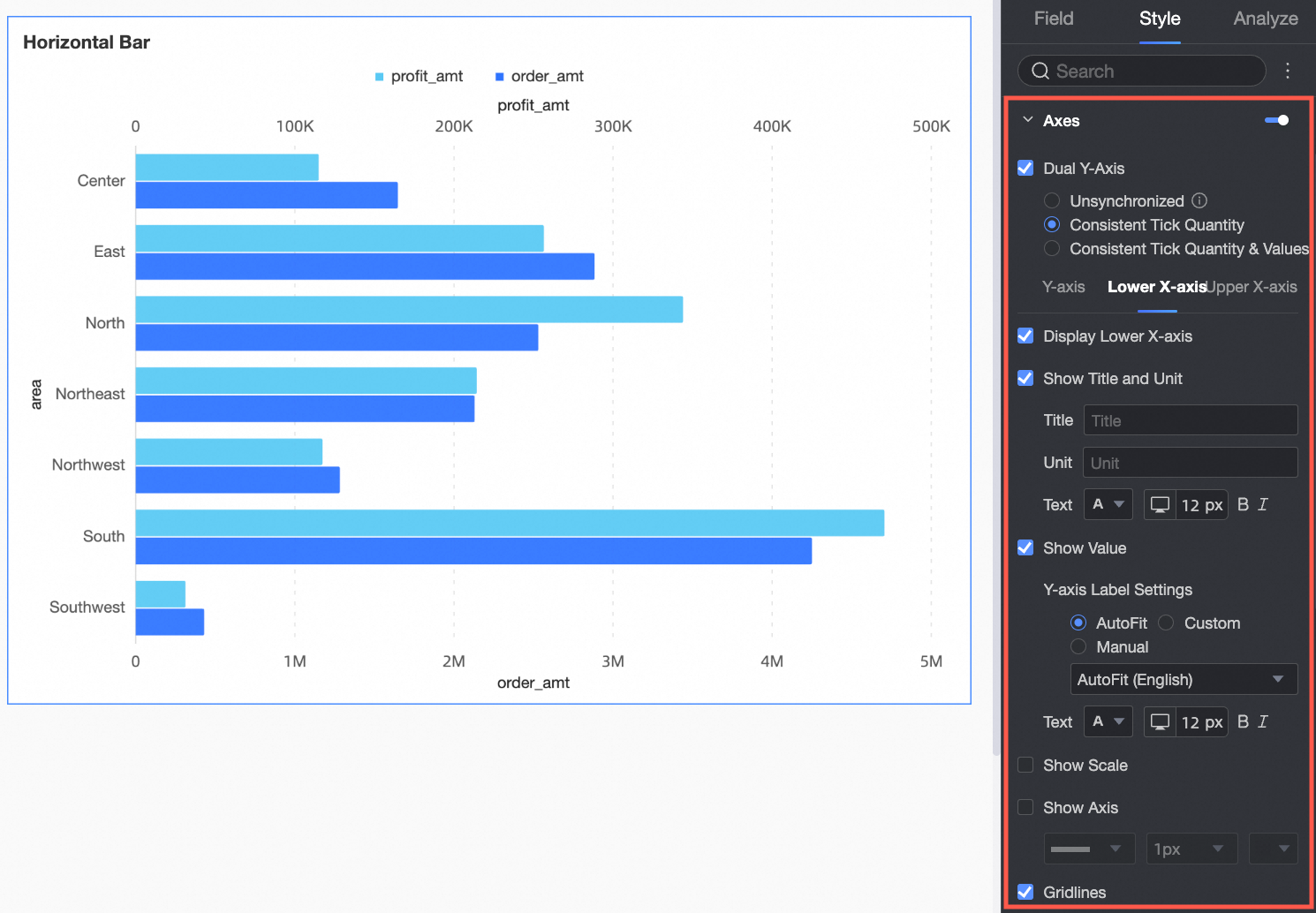Click the East order_amt dark blue bar

click(x=365, y=267)
